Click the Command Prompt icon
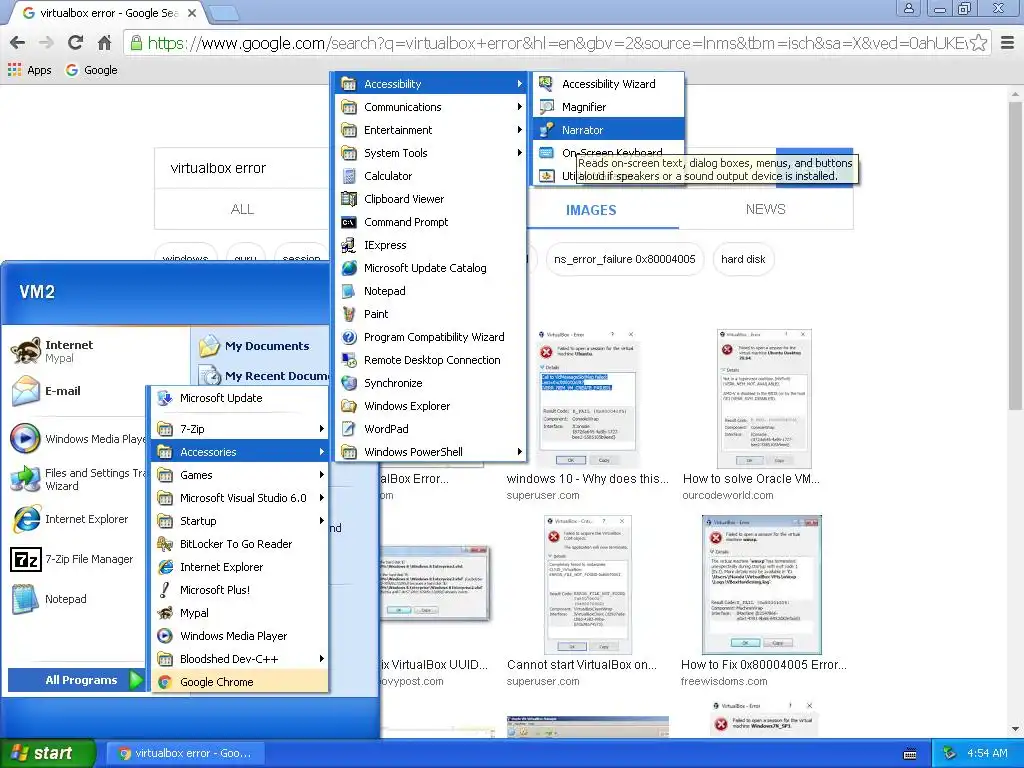1024x768 pixels. pyautogui.click(x=349, y=222)
